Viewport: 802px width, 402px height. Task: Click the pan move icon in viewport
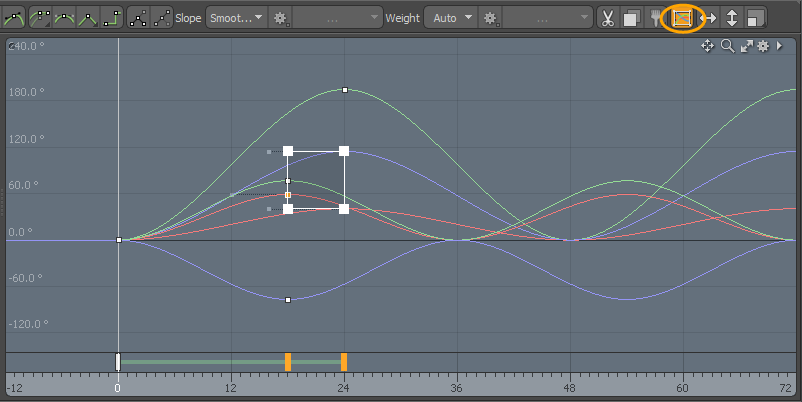[708, 46]
